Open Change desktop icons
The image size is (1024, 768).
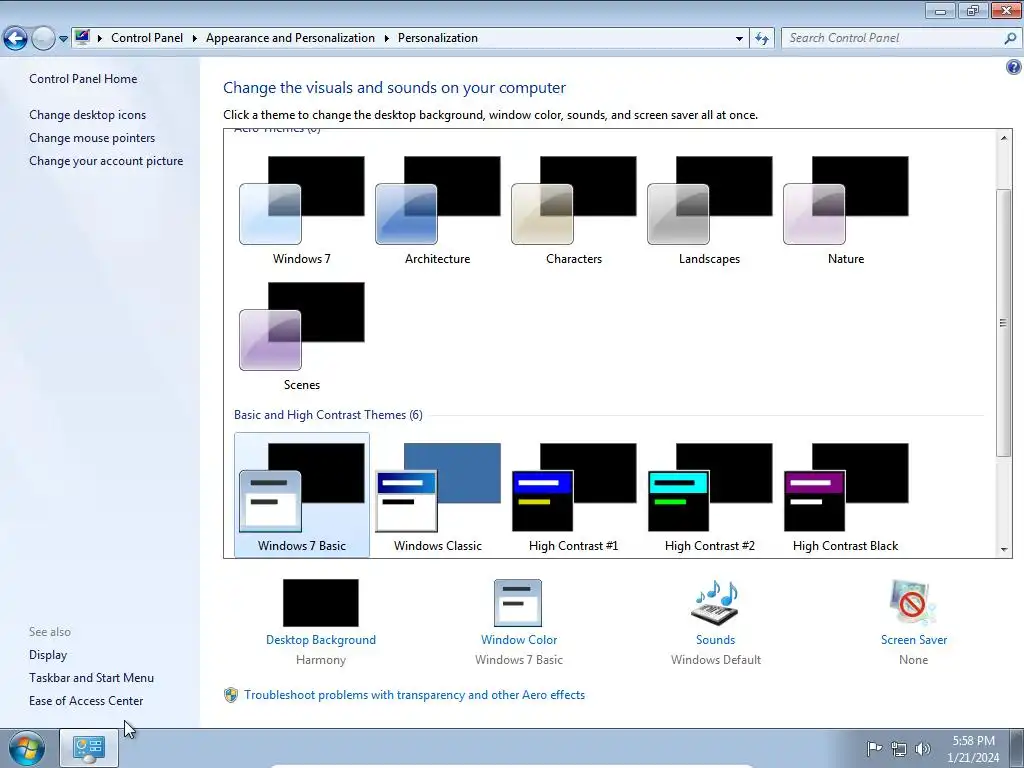[x=88, y=115]
